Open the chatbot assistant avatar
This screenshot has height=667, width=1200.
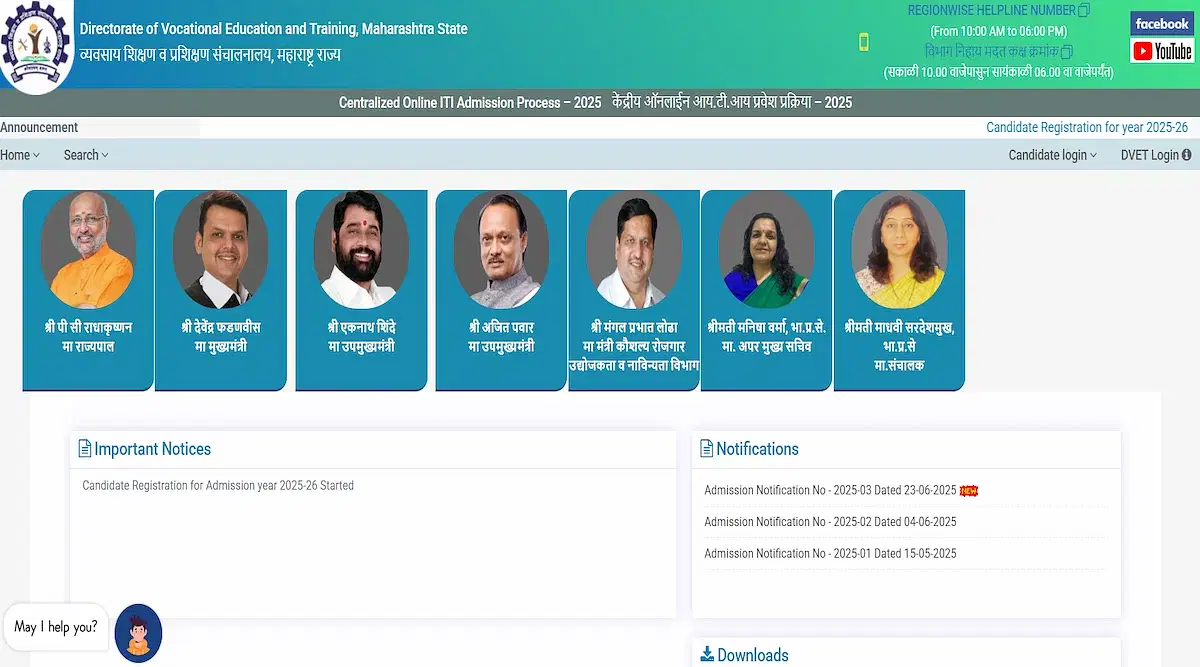[x=138, y=633]
